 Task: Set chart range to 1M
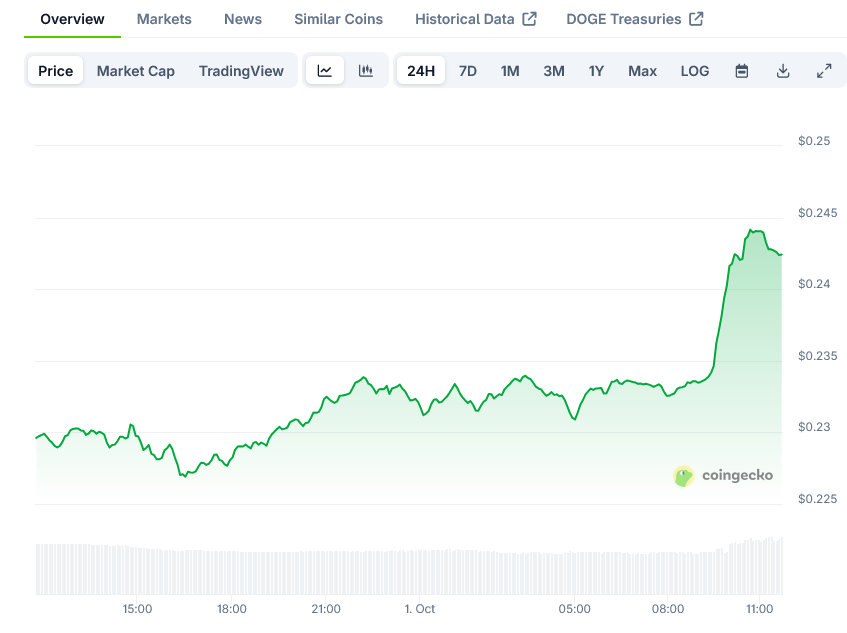510,71
